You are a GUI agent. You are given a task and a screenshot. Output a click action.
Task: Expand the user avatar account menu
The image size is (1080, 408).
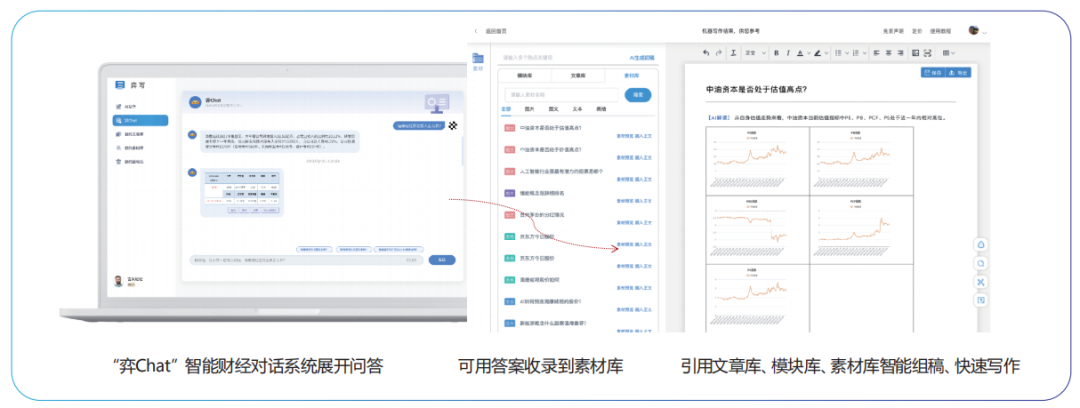point(976,31)
